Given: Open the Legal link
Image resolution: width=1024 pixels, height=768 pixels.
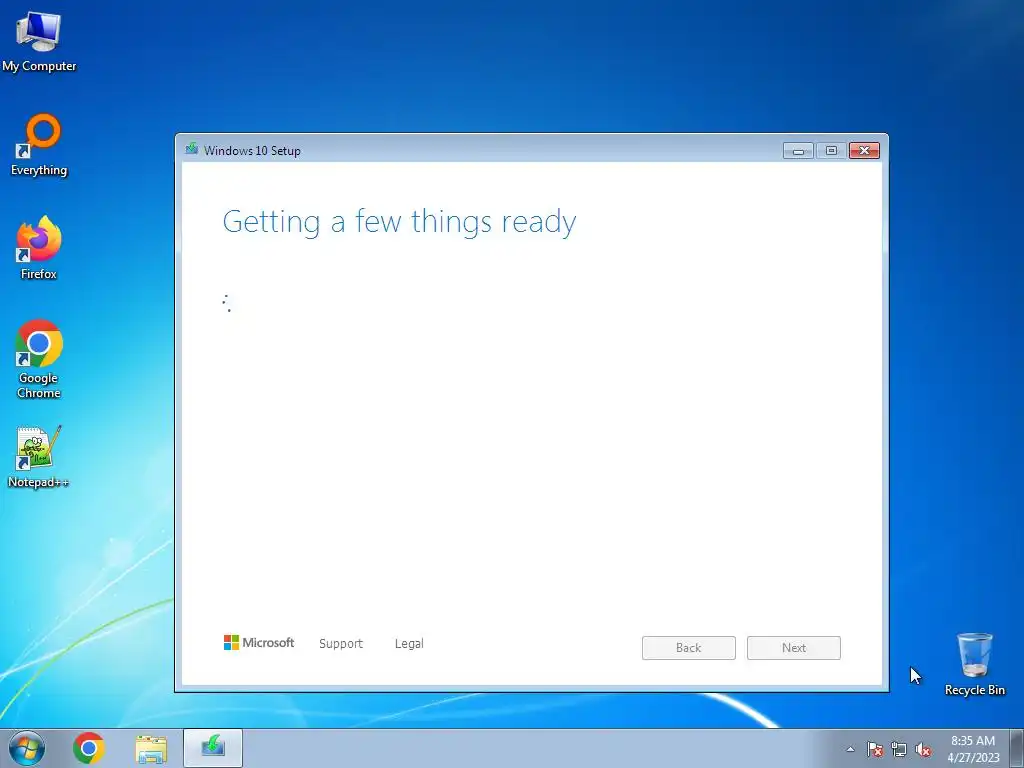Looking at the screenshot, I should pyautogui.click(x=409, y=643).
